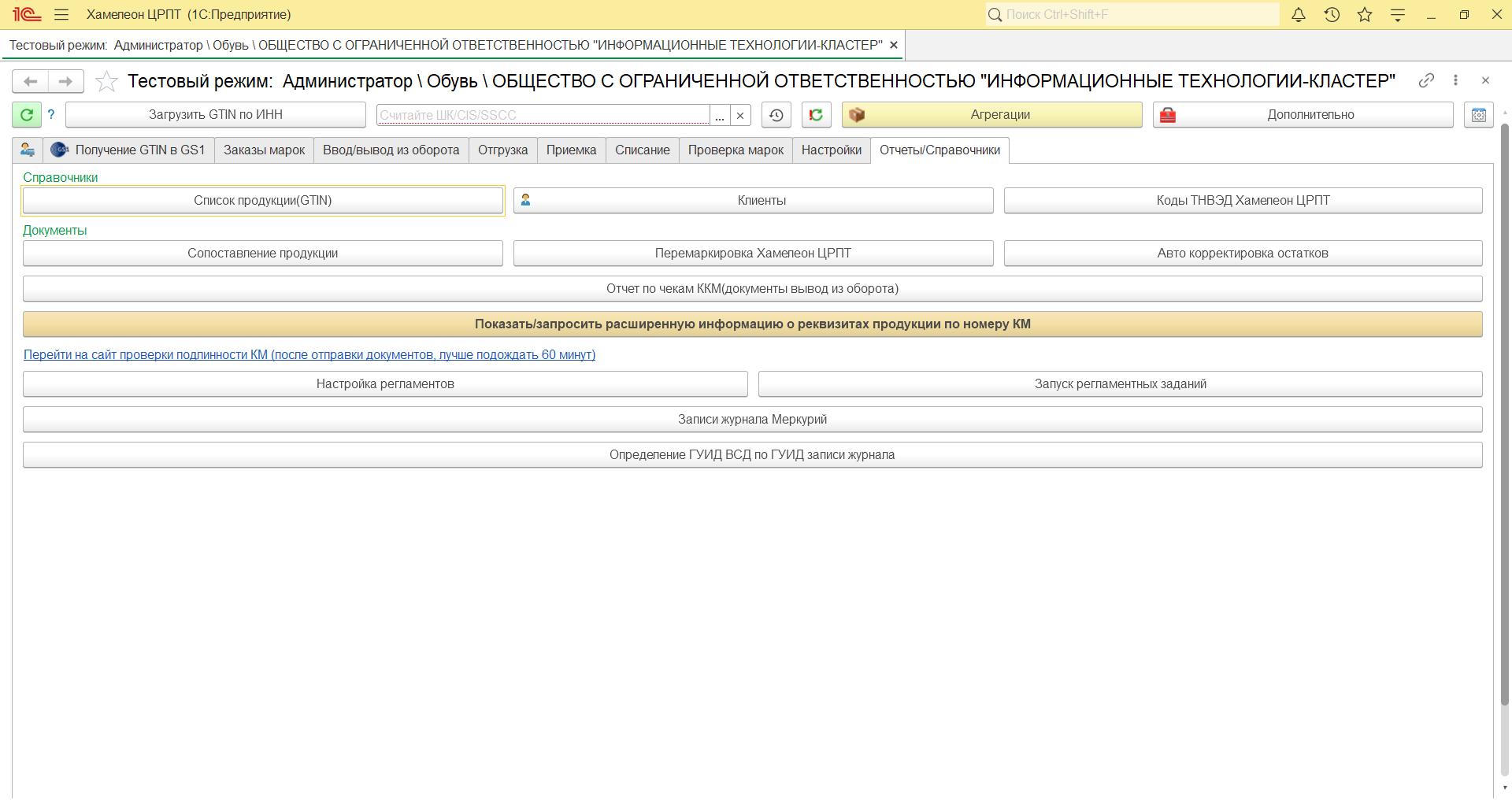Screen dimensions: 1512x811
Task: Click in the Поиск Ctrl+Shift+F search box
Action: coord(1132,14)
